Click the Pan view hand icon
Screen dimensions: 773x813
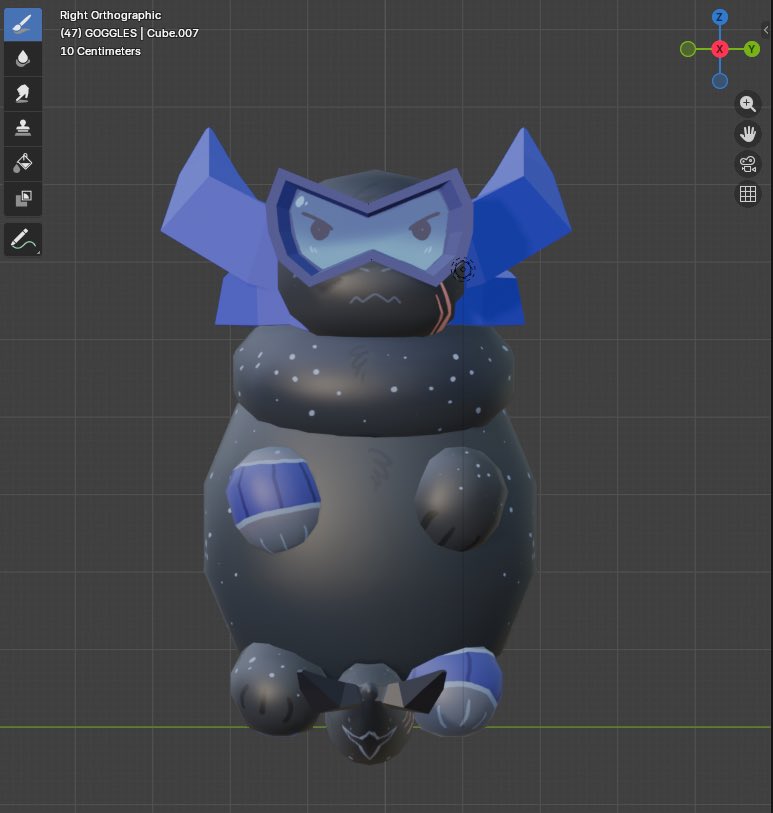[x=748, y=134]
